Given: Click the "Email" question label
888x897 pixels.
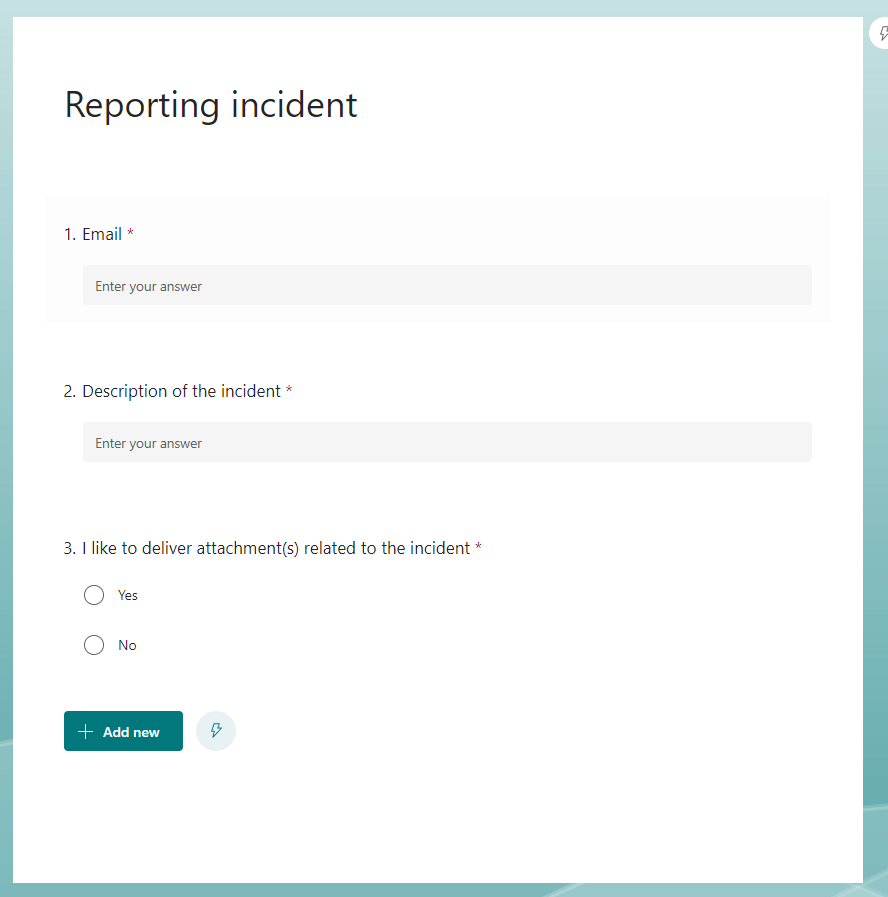Looking at the screenshot, I should tap(102, 234).
